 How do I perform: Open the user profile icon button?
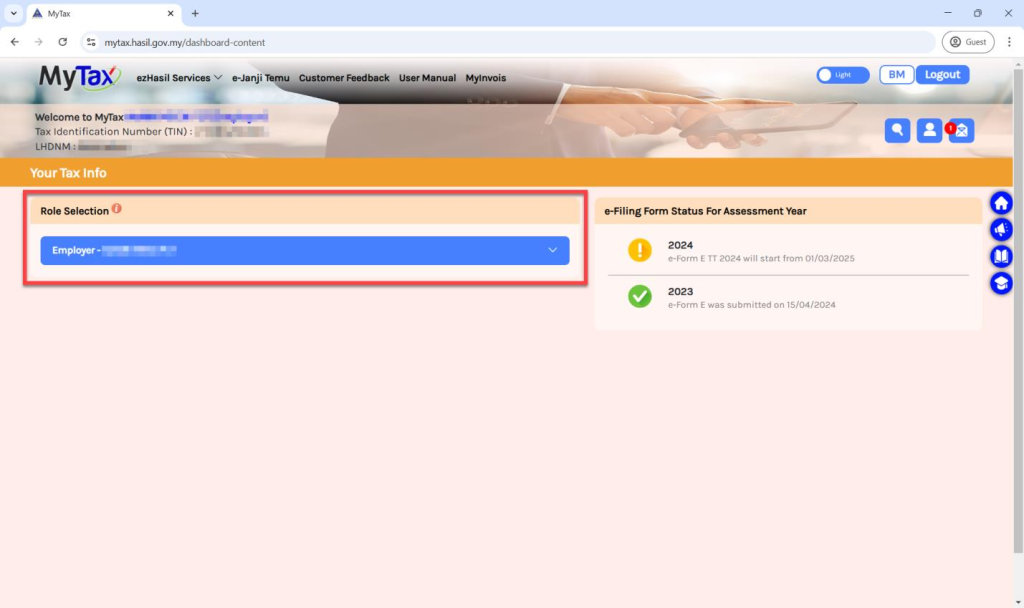(x=929, y=130)
